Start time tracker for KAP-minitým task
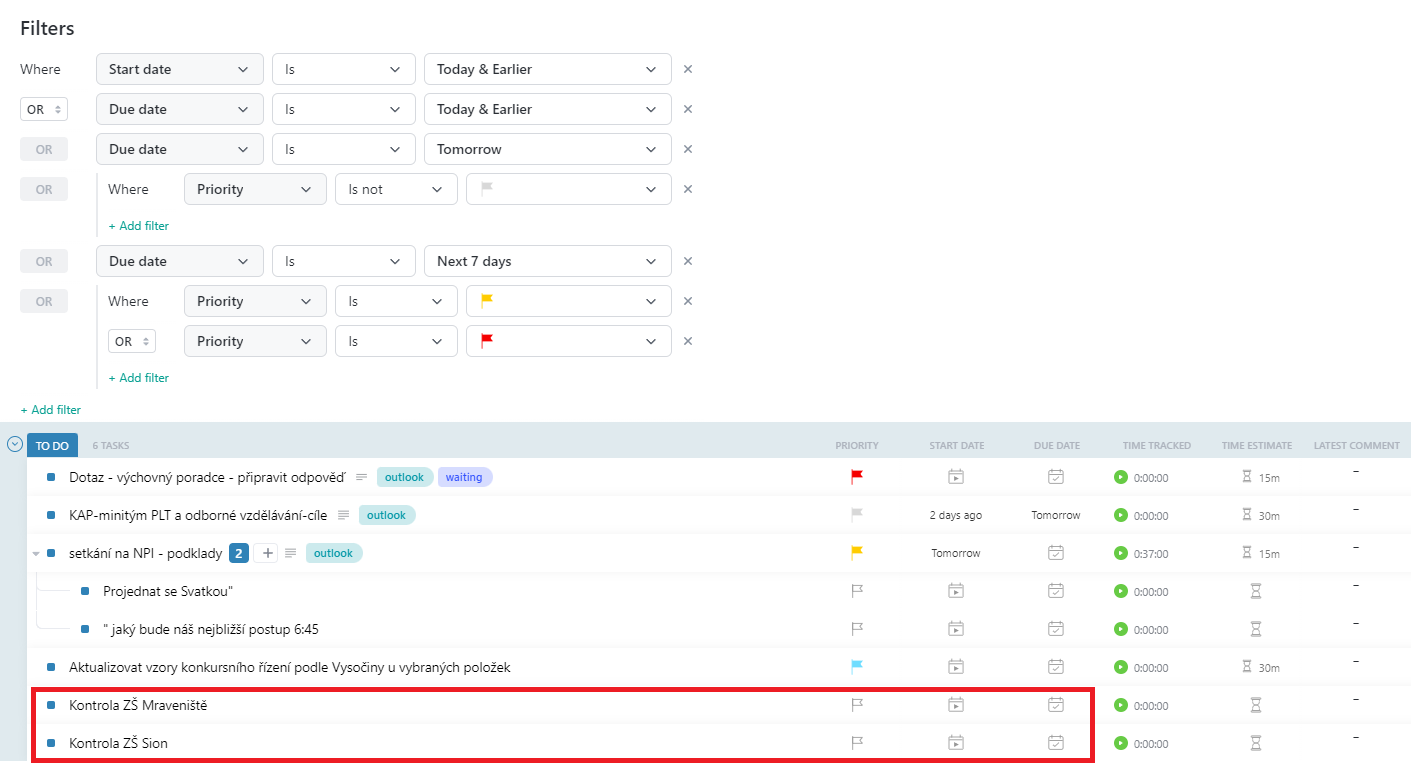The height and width of the screenshot is (765, 1411). coord(1120,515)
